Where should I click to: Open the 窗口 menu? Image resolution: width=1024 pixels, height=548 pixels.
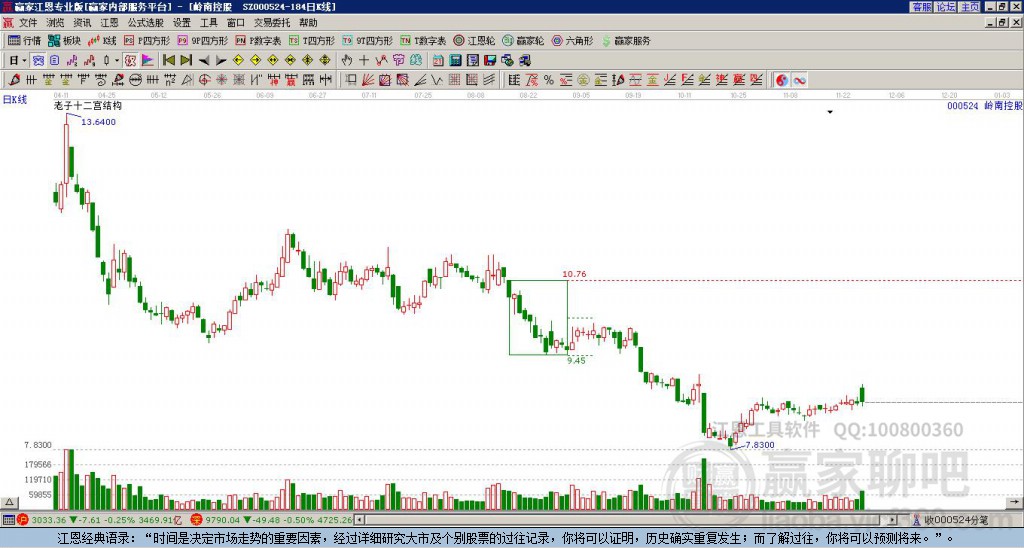236,23
